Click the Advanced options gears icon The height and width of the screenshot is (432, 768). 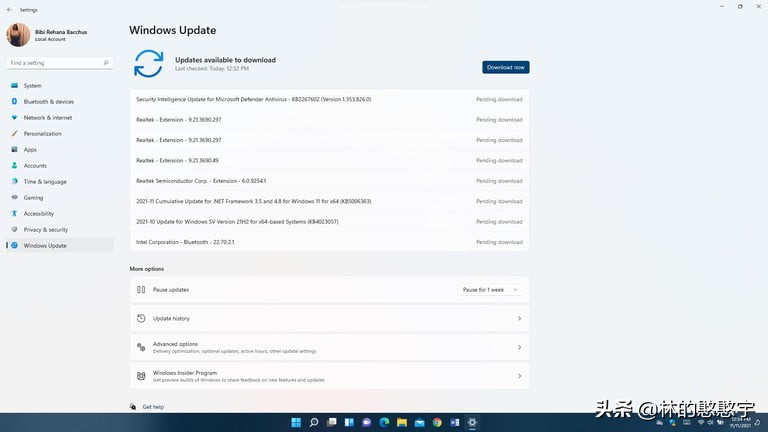pyautogui.click(x=141, y=347)
